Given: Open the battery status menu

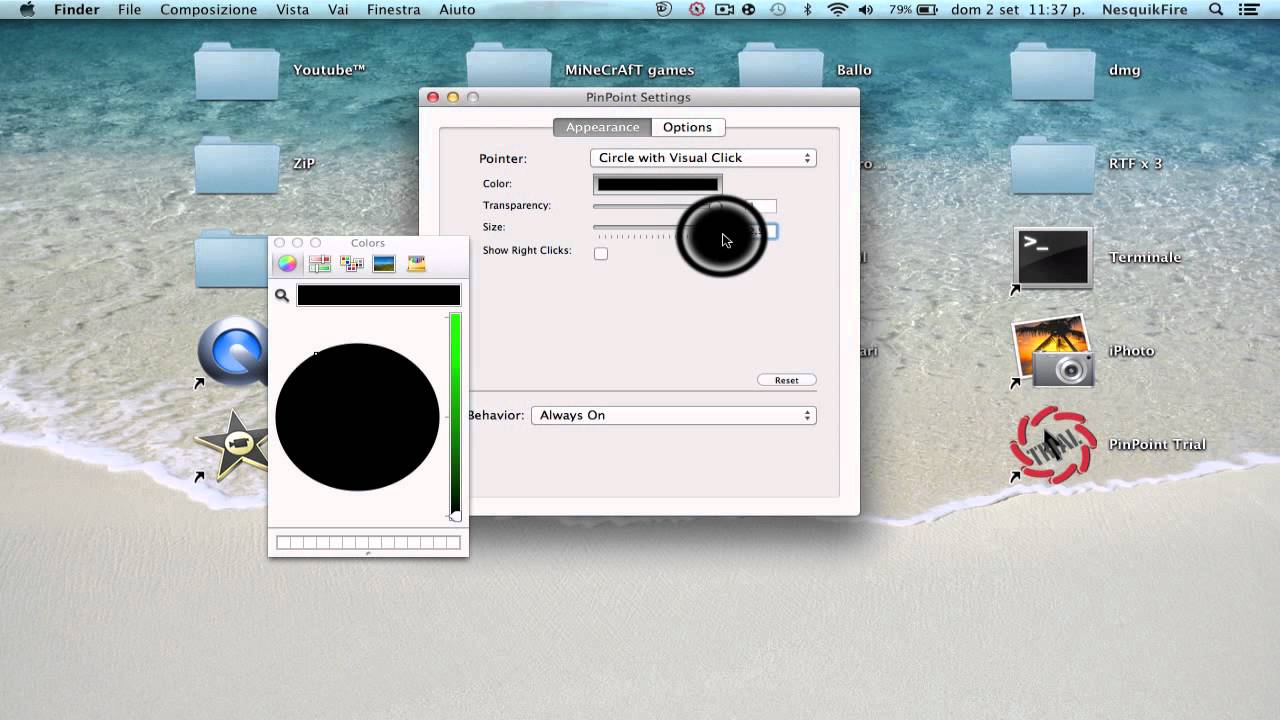Looking at the screenshot, I should pyautogui.click(x=913, y=9).
